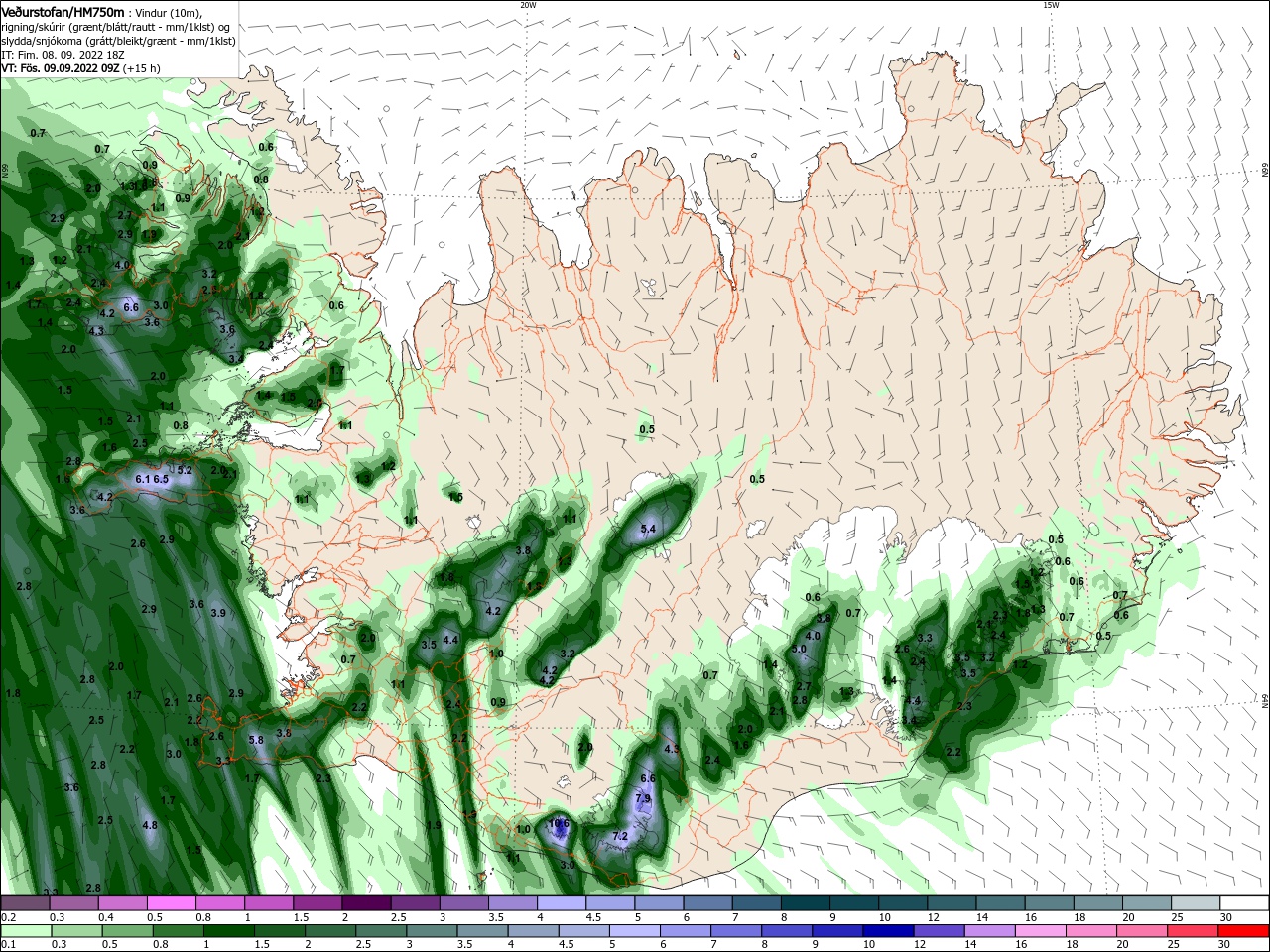
Task: Click the 4.8 precipitation value
Action: tap(150, 825)
